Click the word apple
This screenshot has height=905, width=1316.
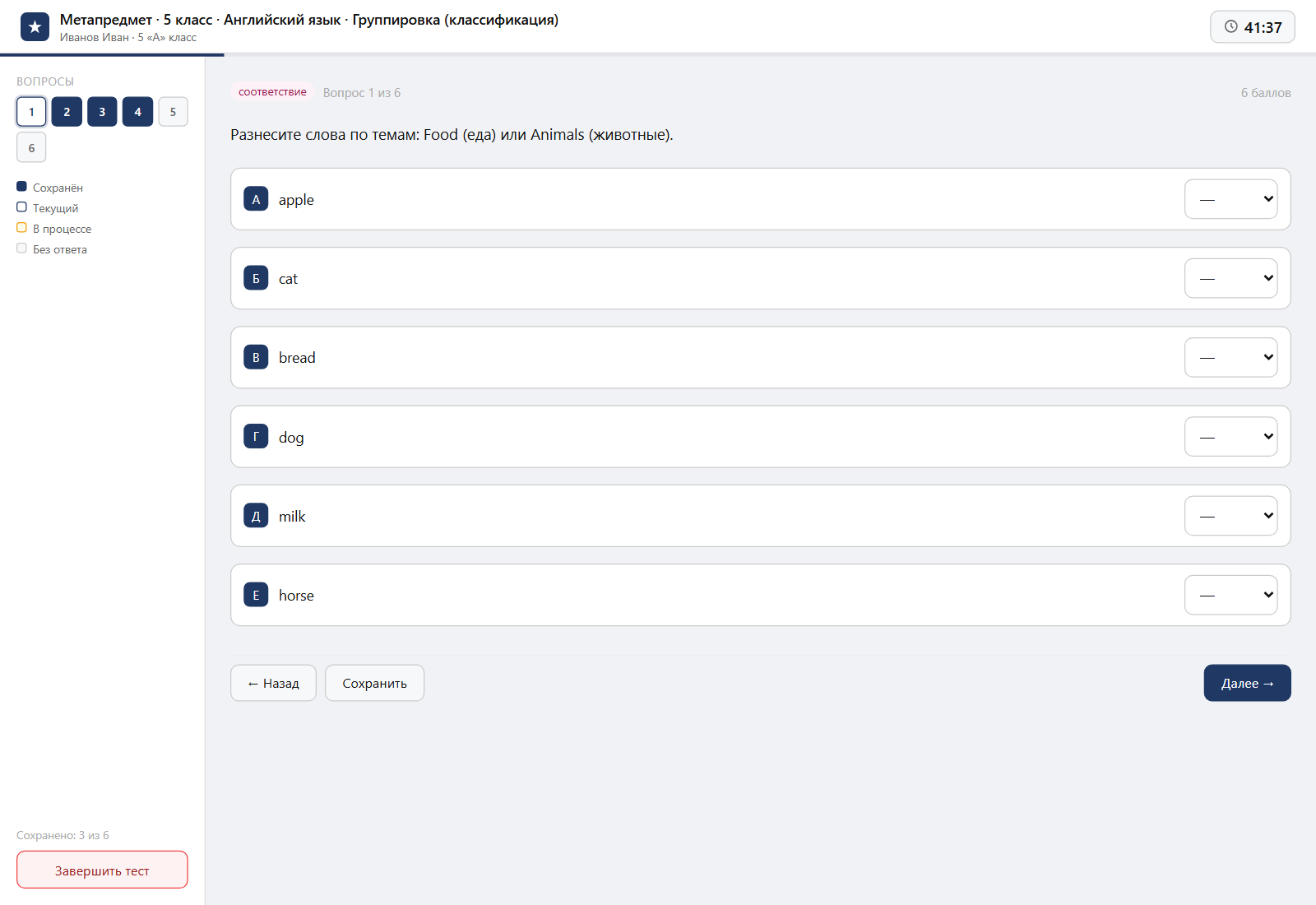point(296,200)
